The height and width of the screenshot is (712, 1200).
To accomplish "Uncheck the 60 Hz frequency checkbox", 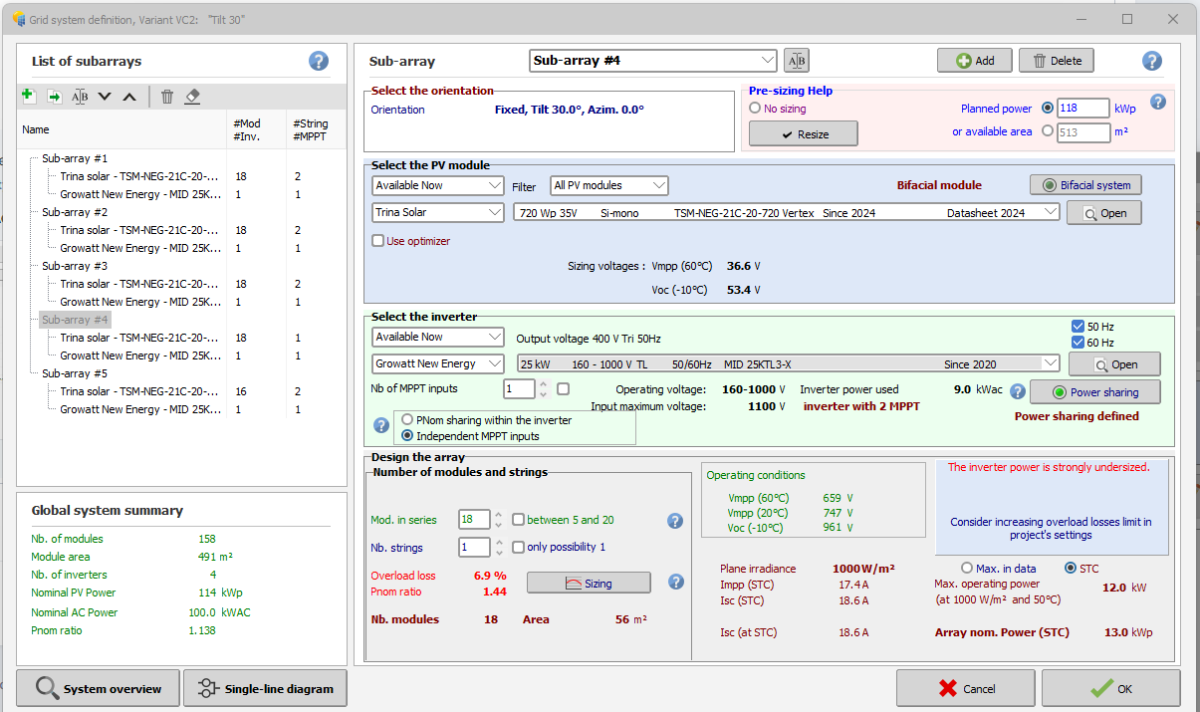I will pyautogui.click(x=1077, y=343).
